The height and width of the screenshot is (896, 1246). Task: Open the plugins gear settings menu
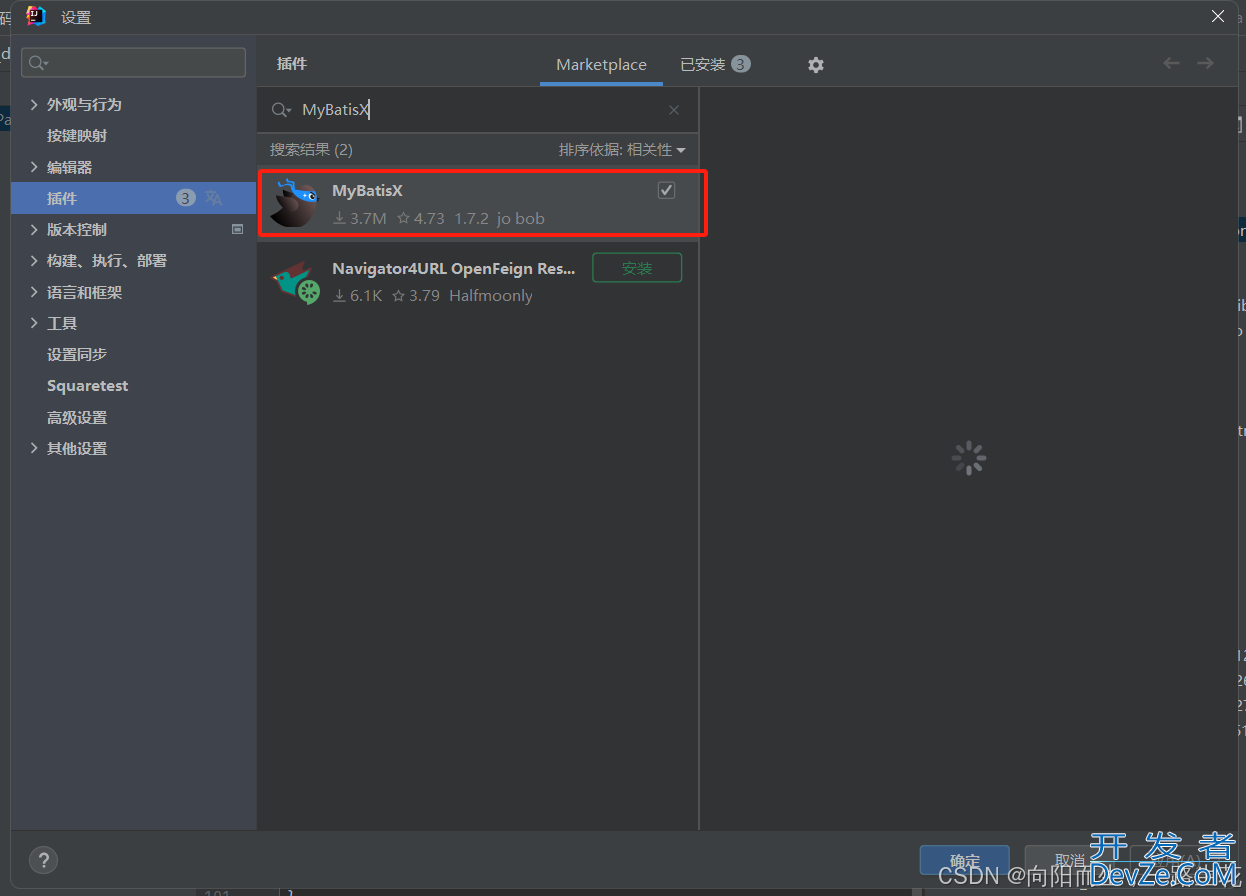tap(816, 65)
